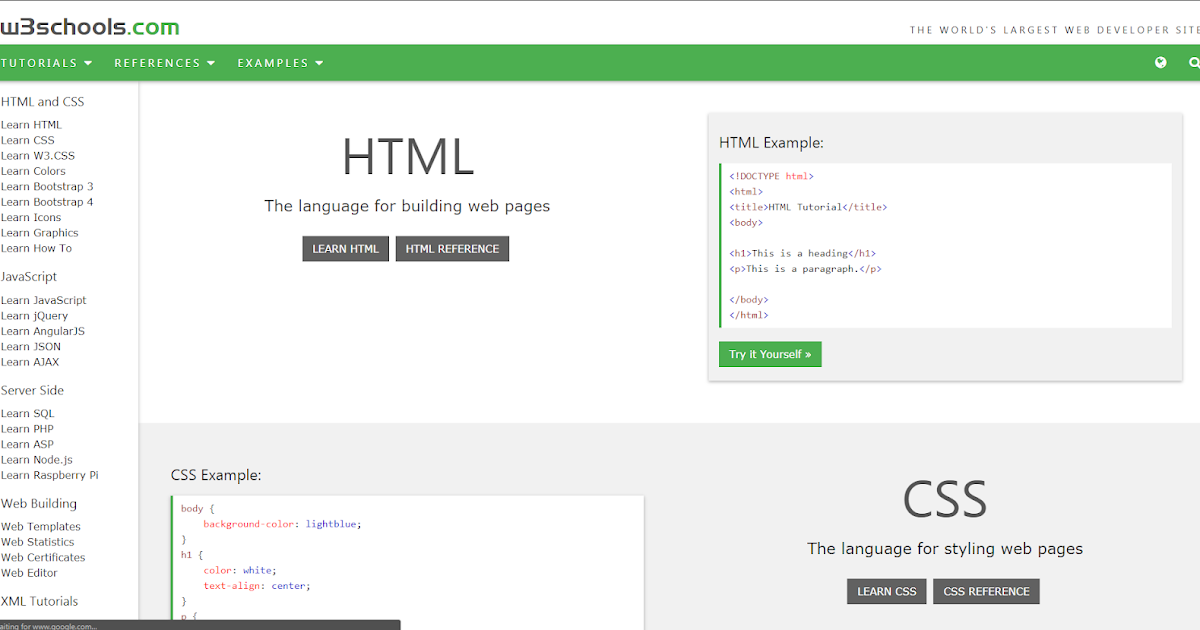The height and width of the screenshot is (630, 1200).
Task: Click the '<!DOCTYPE html>' code line
Action: 771,176
